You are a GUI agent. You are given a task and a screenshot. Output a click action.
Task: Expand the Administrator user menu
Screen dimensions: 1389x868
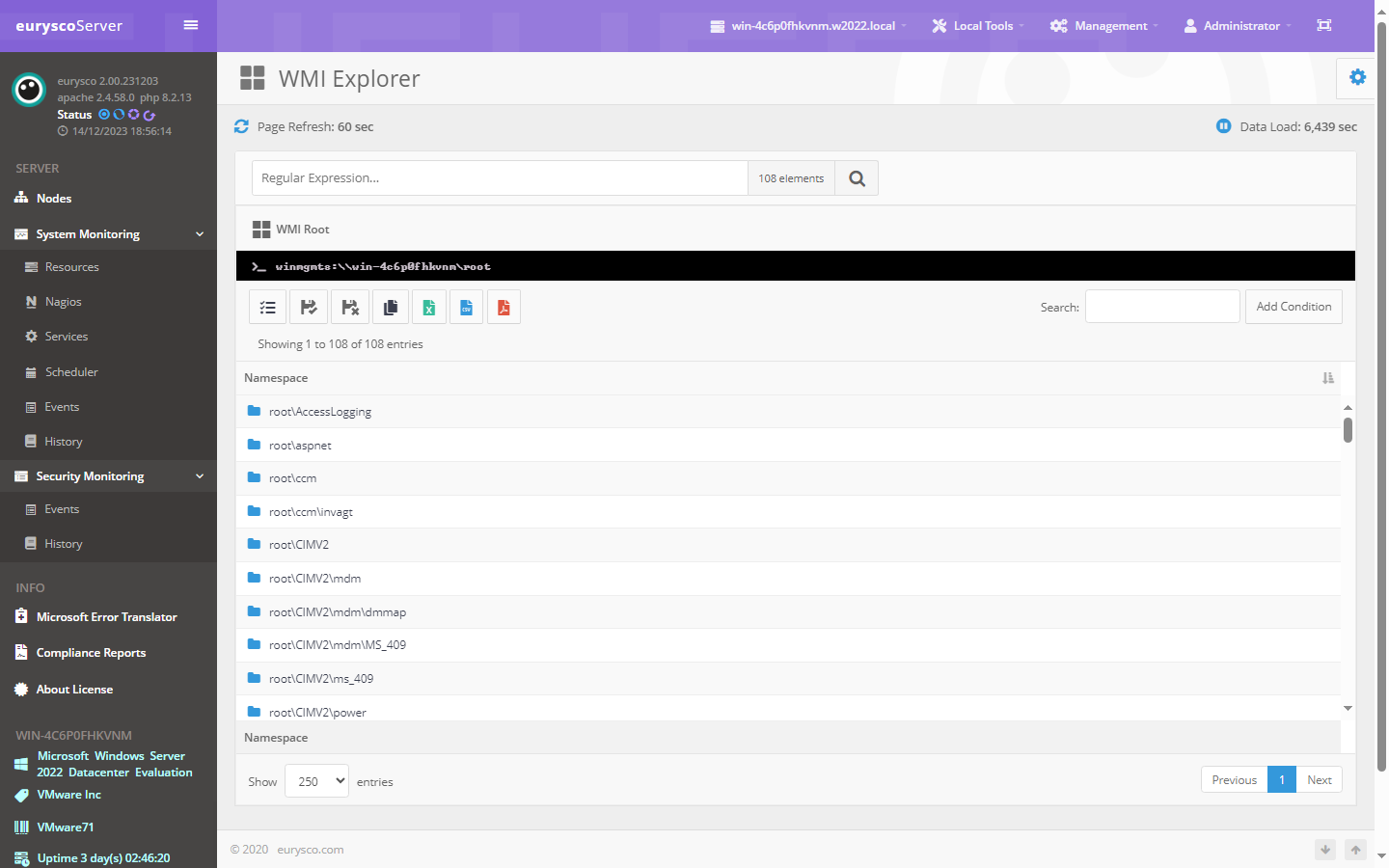point(1238,26)
